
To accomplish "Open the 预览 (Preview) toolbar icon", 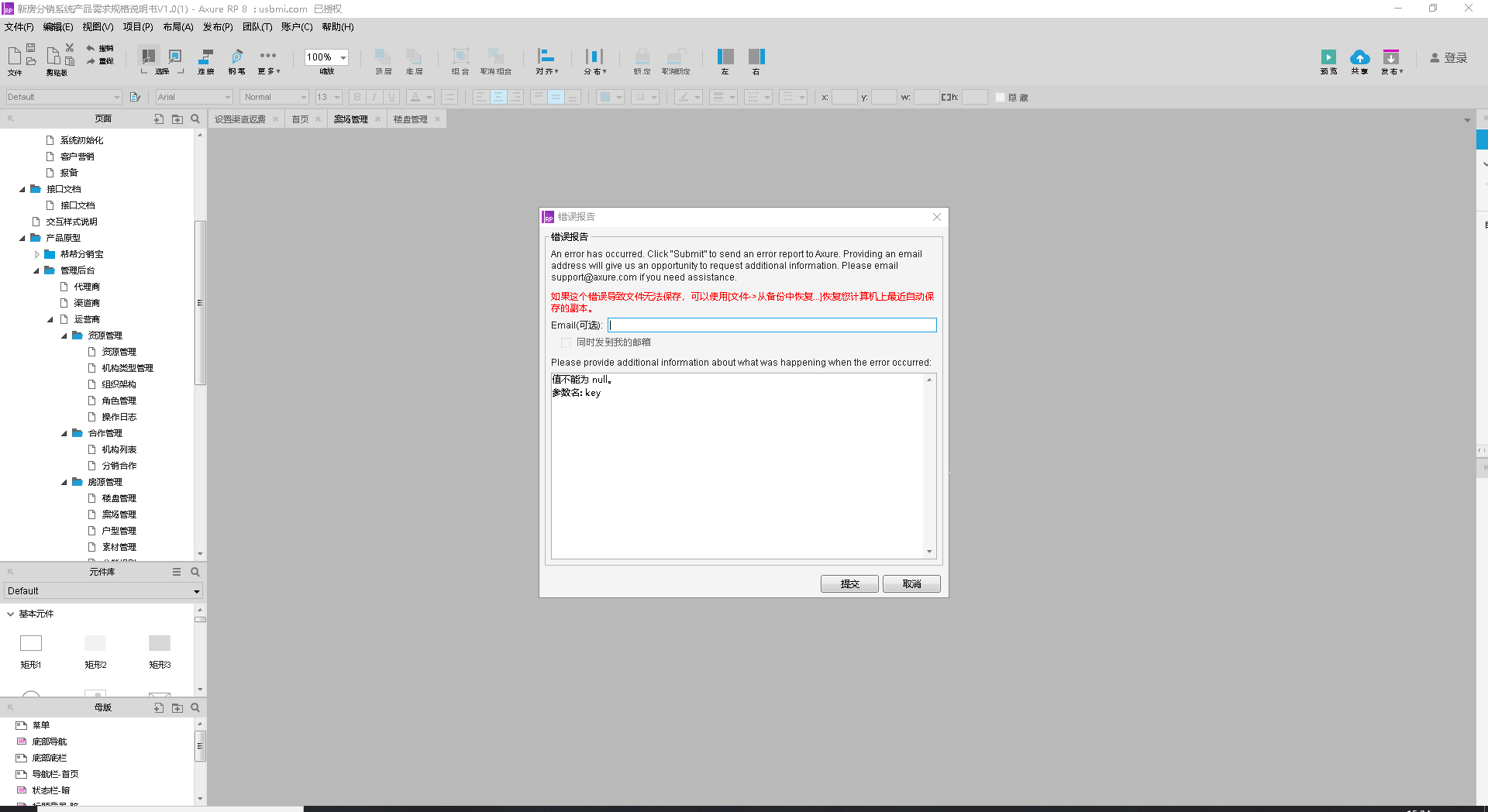I will [1328, 62].
